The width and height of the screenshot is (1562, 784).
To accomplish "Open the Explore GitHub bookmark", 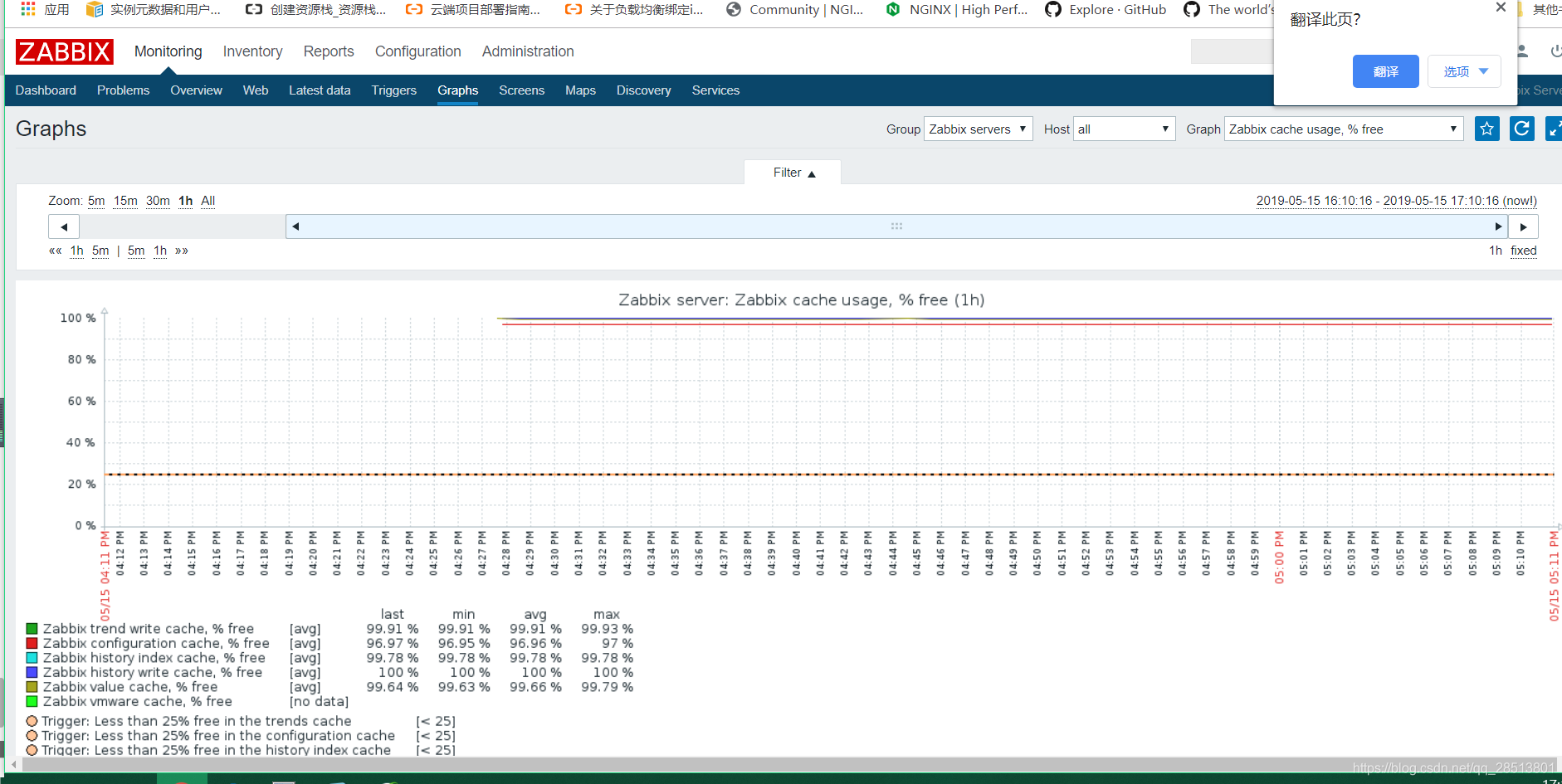I will (x=1106, y=10).
